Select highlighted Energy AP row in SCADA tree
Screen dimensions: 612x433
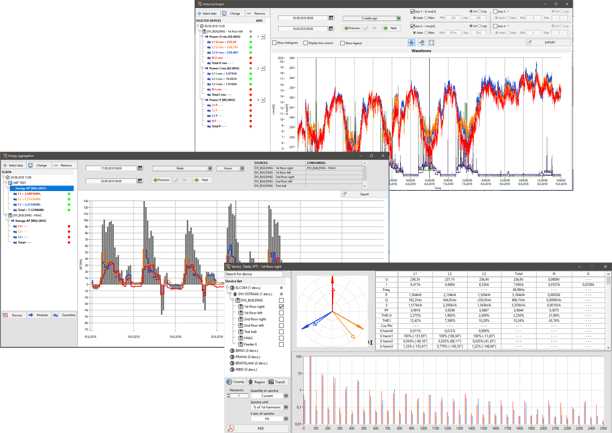(42, 188)
